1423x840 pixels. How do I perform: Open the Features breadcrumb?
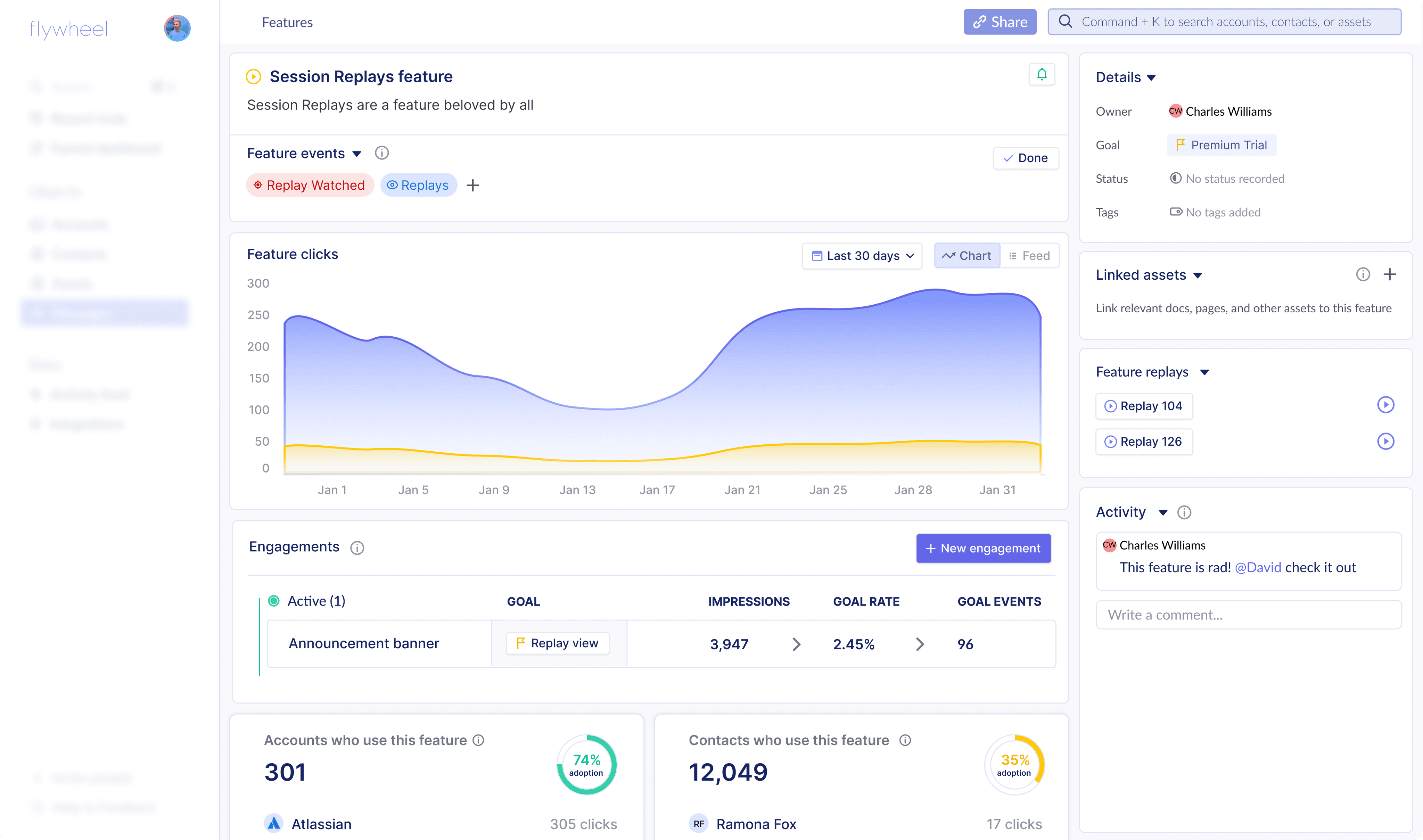pyautogui.click(x=287, y=22)
